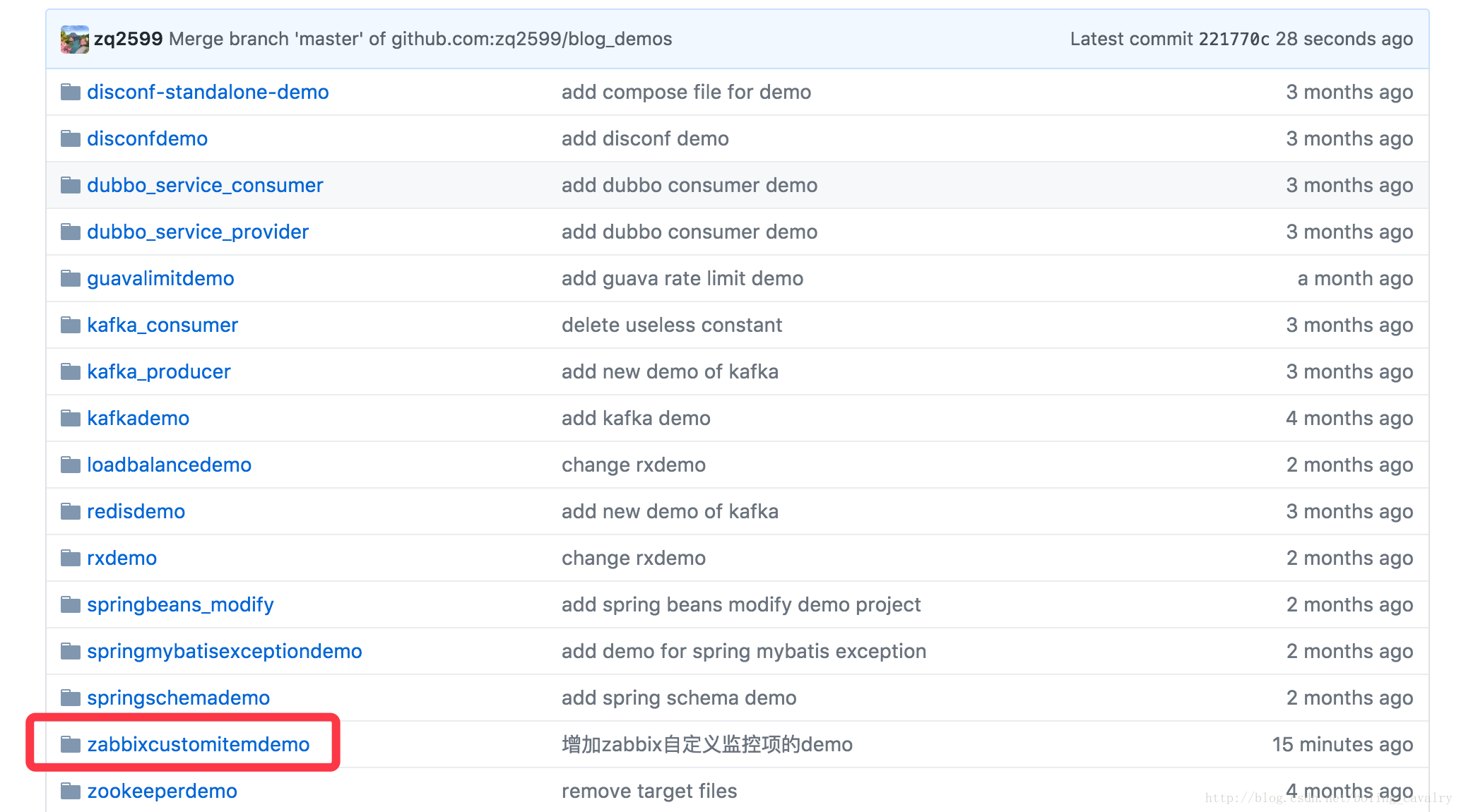Open the 'remove target files' commit message
This screenshot has height=812, width=1461.
649,791
